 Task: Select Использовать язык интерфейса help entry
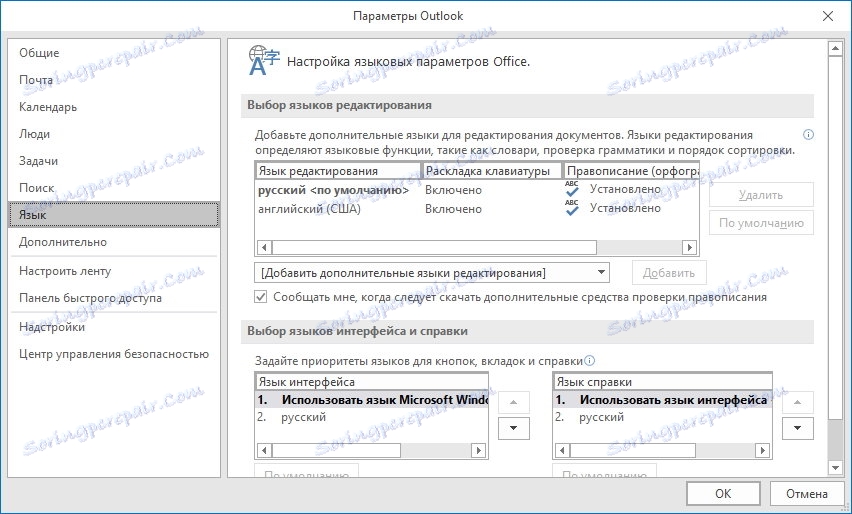tap(662, 400)
